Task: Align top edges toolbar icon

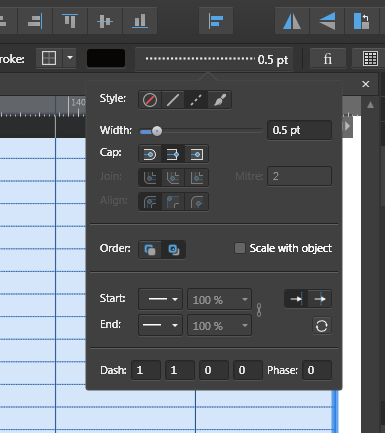Action: (x=70, y=21)
